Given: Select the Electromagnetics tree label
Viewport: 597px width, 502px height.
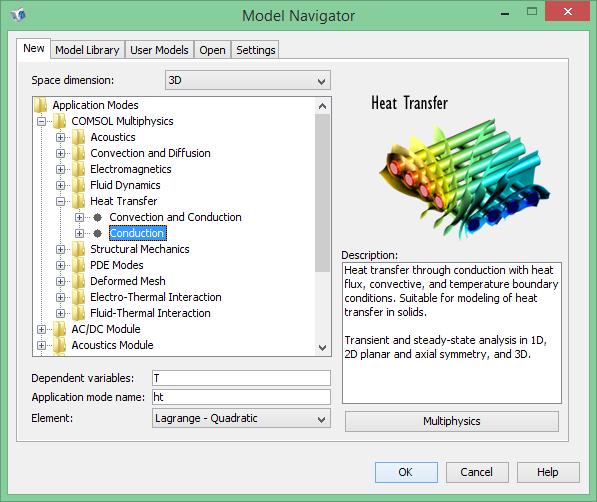Looking at the screenshot, I should click(131, 169).
